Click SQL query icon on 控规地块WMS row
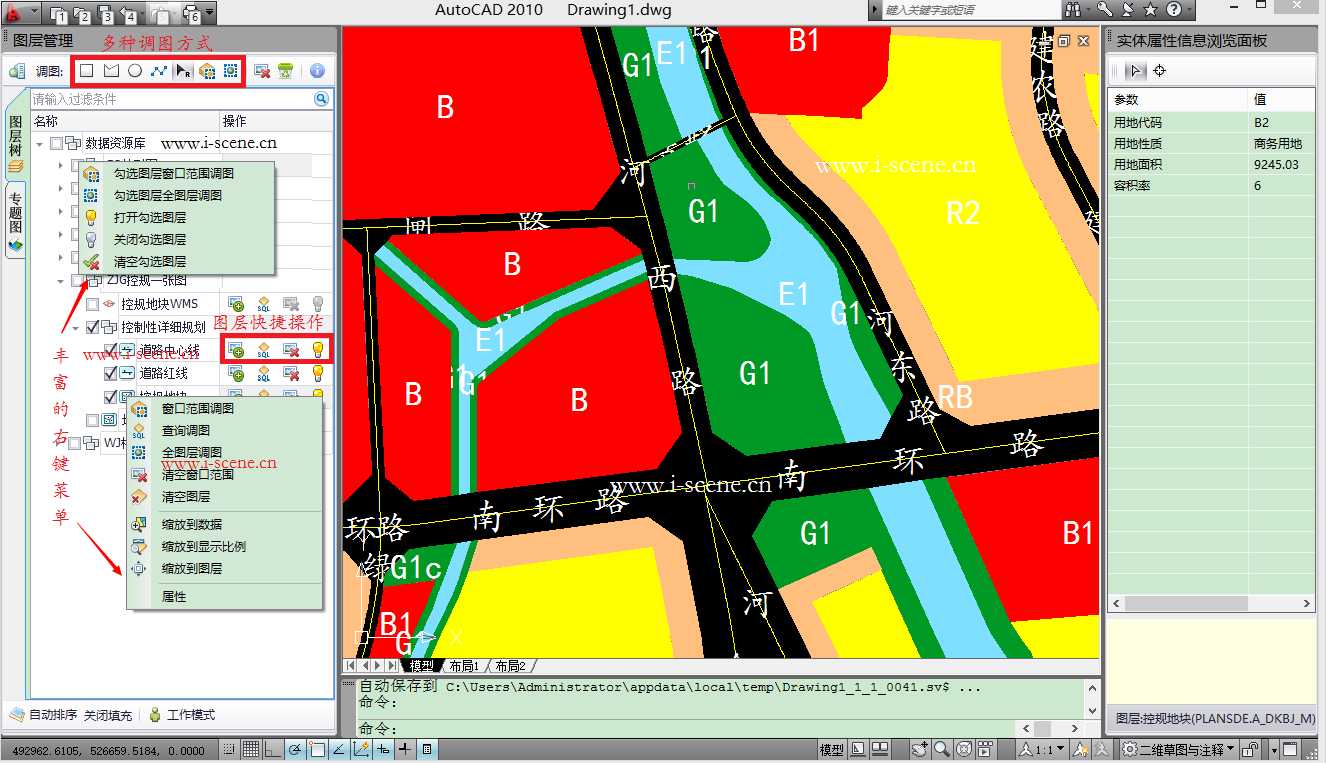Screen dimensions: 1326x763 click(264, 304)
